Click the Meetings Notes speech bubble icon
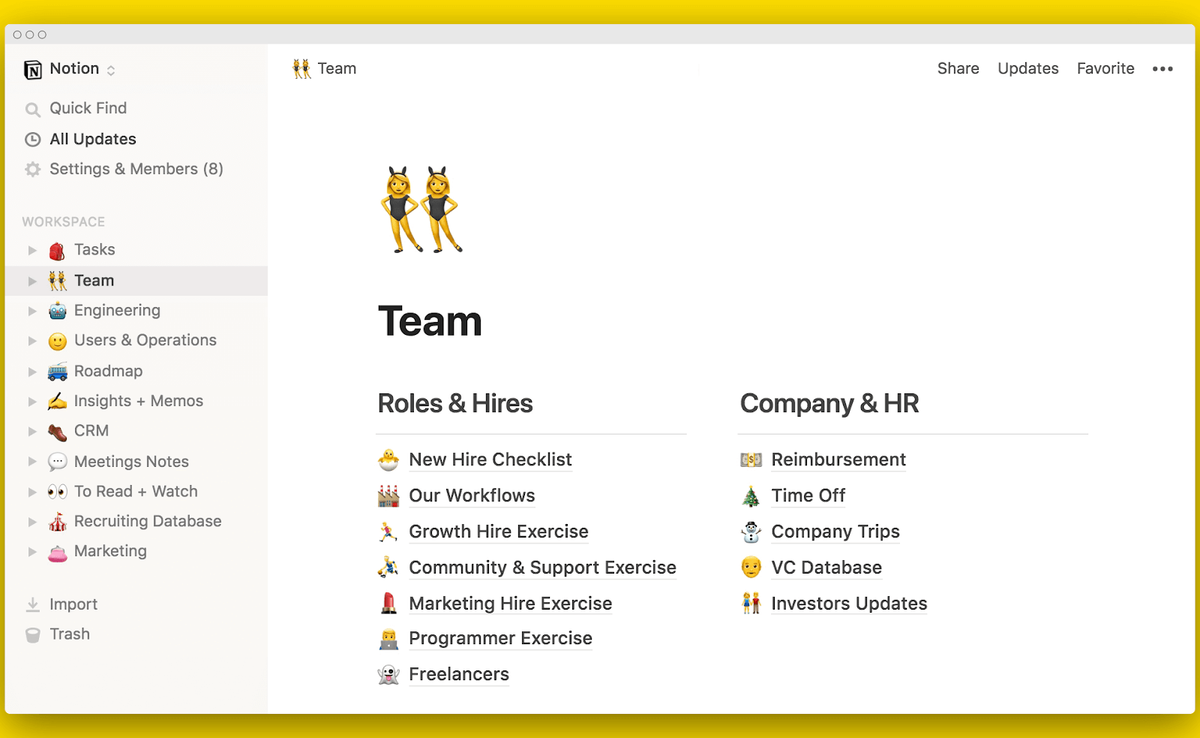This screenshot has height=738, width=1200. click(57, 462)
